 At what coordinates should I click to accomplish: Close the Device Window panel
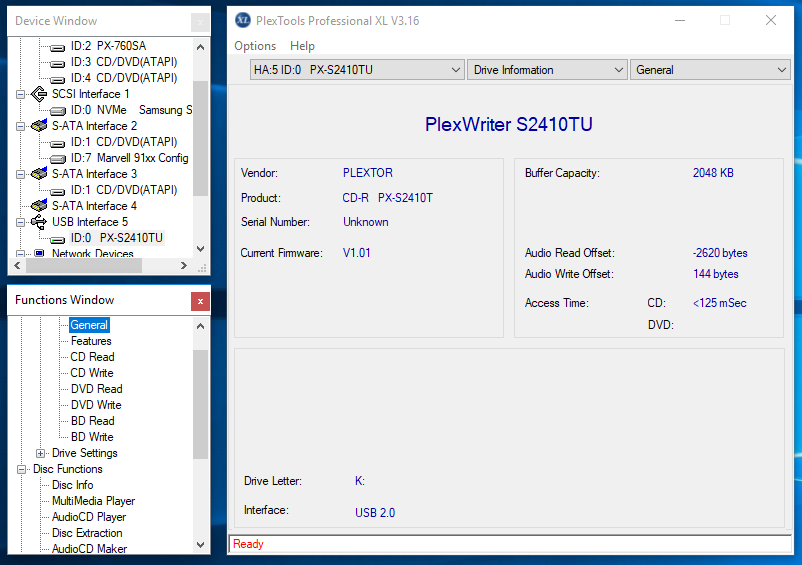pyautogui.click(x=200, y=22)
